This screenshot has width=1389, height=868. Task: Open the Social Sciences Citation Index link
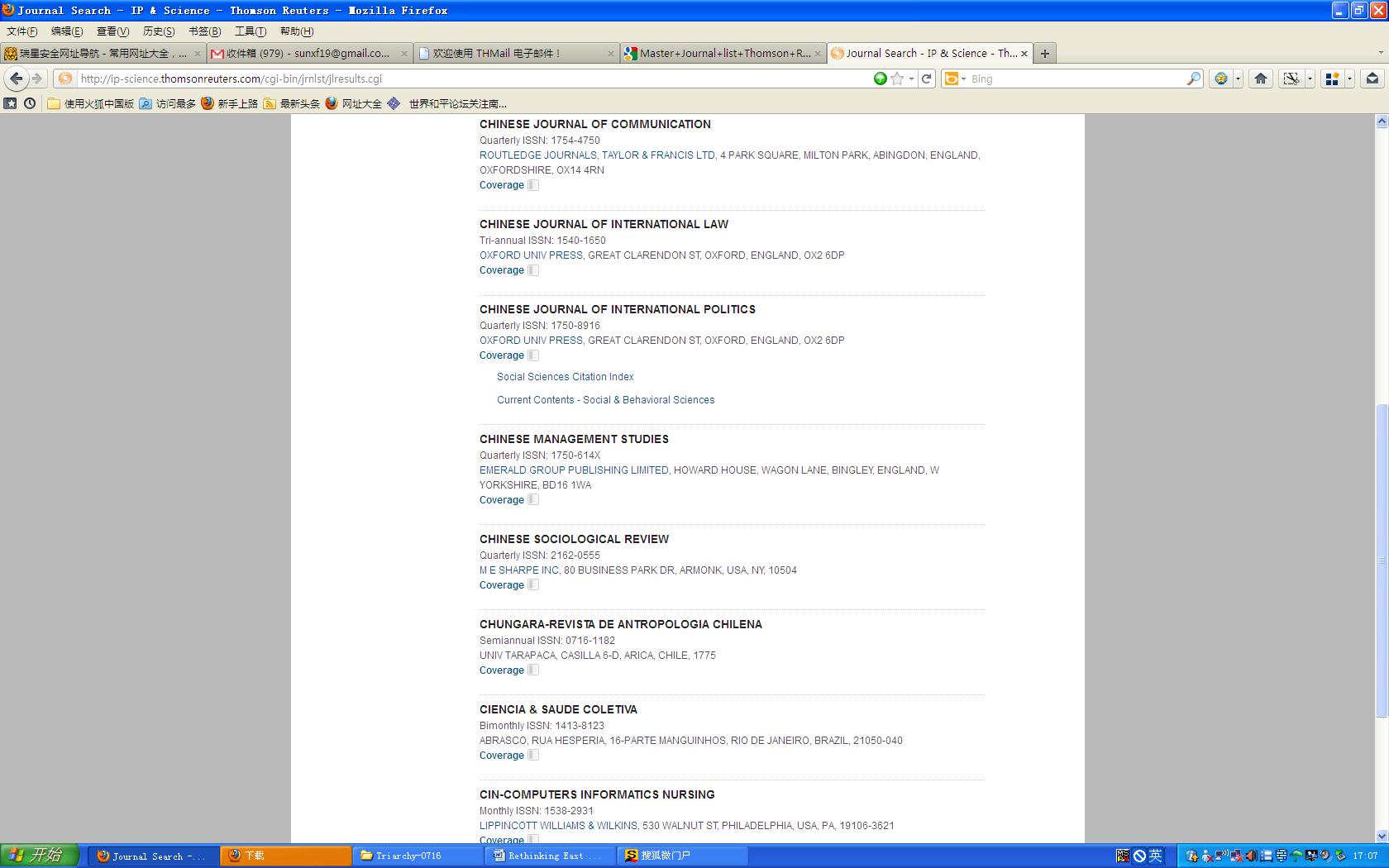(566, 377)
